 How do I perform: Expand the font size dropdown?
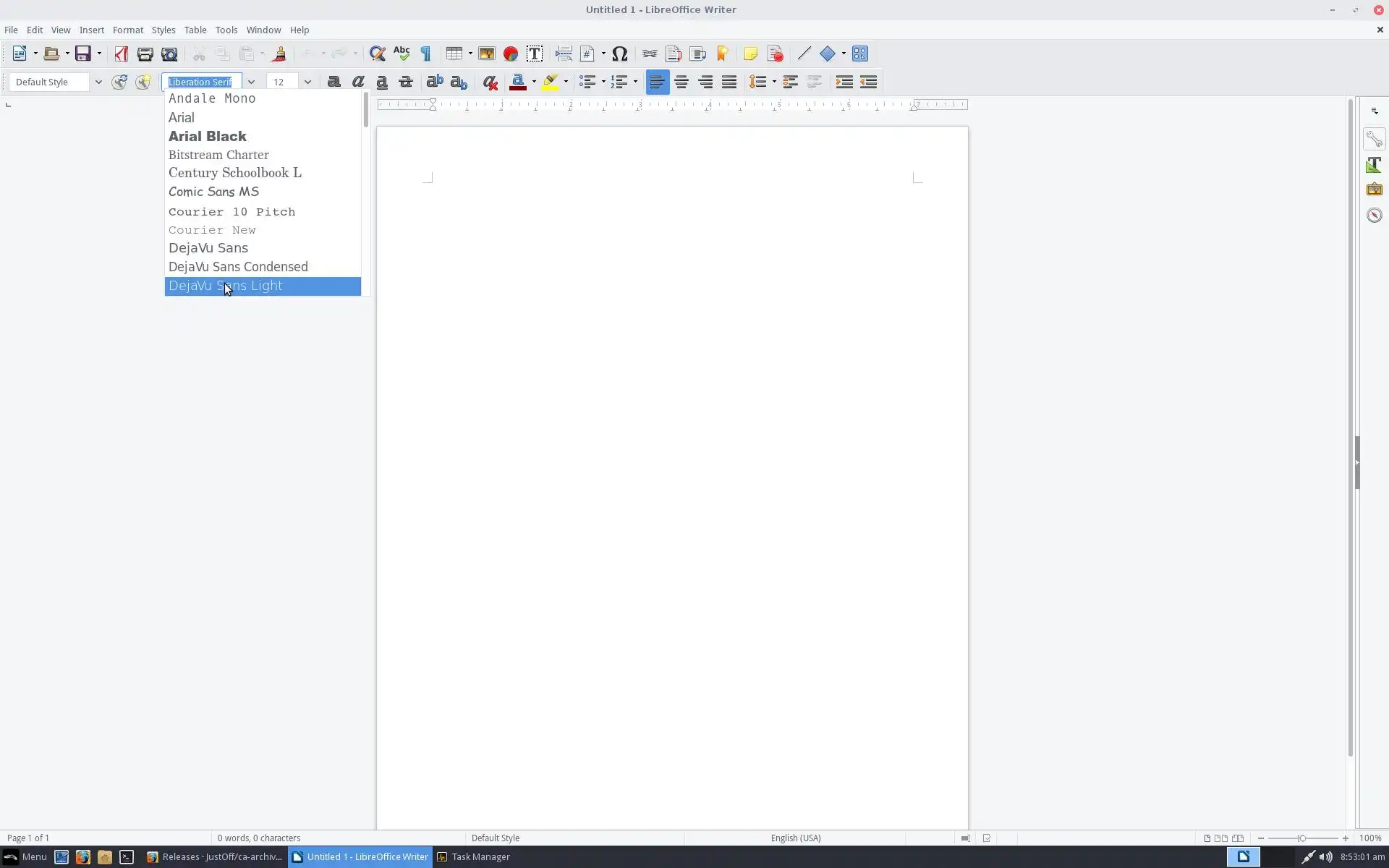click(307, 82)
